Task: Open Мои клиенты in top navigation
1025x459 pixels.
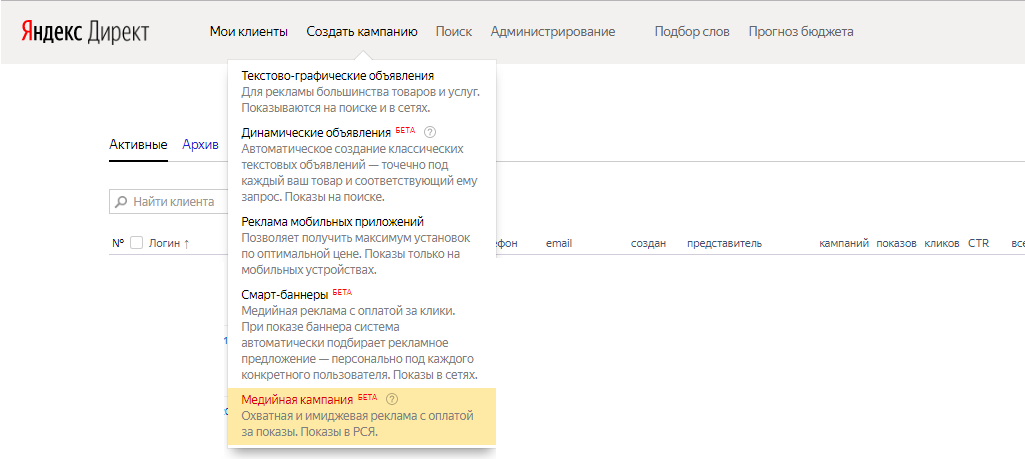Action: click(248, 31)
